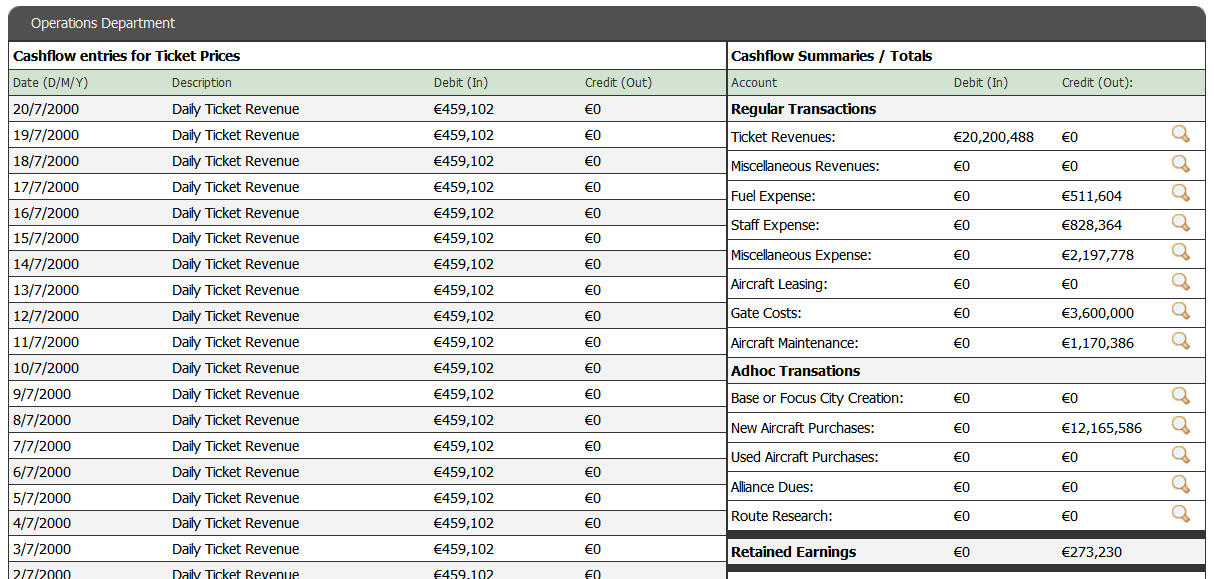Image resolution: width=1214 pixels, height=579 pixels.
Task: View Aircraft Maintenance cashflow magnifier
Action: click(1180, 340)
